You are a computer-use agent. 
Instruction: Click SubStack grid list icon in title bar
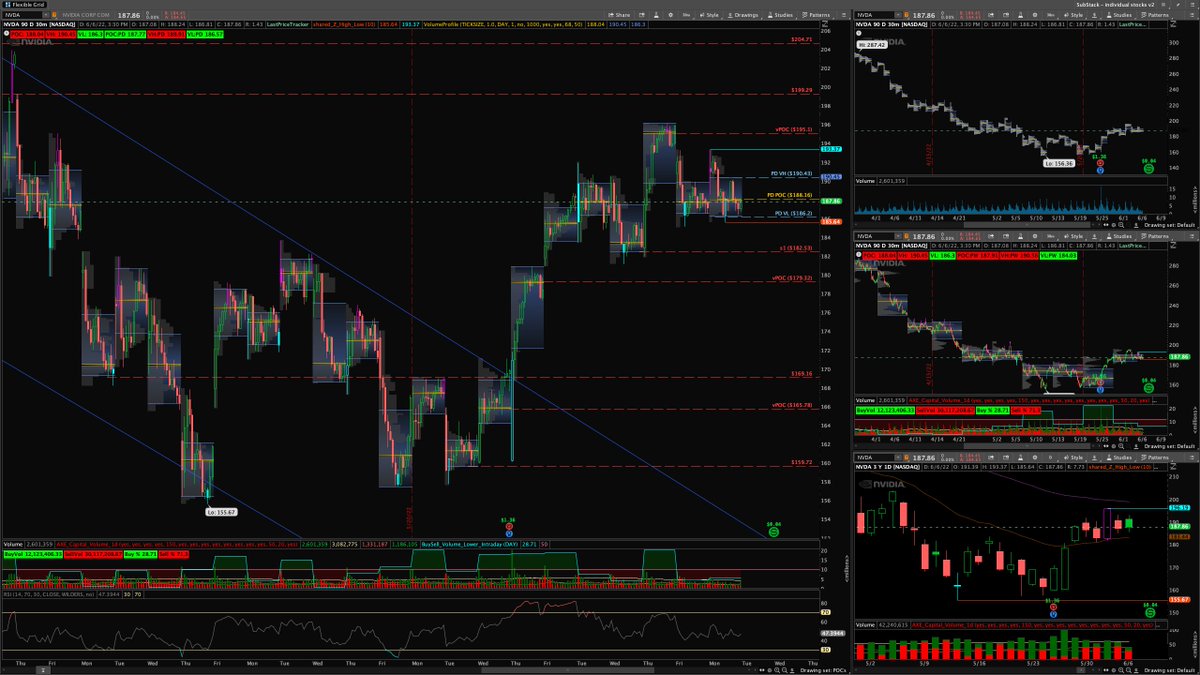point(1163,5)
